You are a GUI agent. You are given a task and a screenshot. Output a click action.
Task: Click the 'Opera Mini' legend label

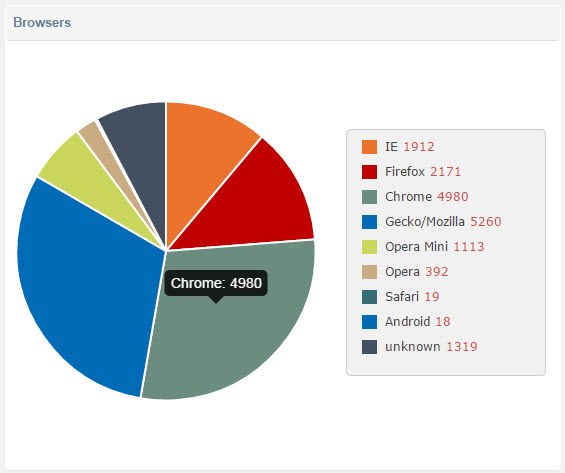[x=417, y=246]
